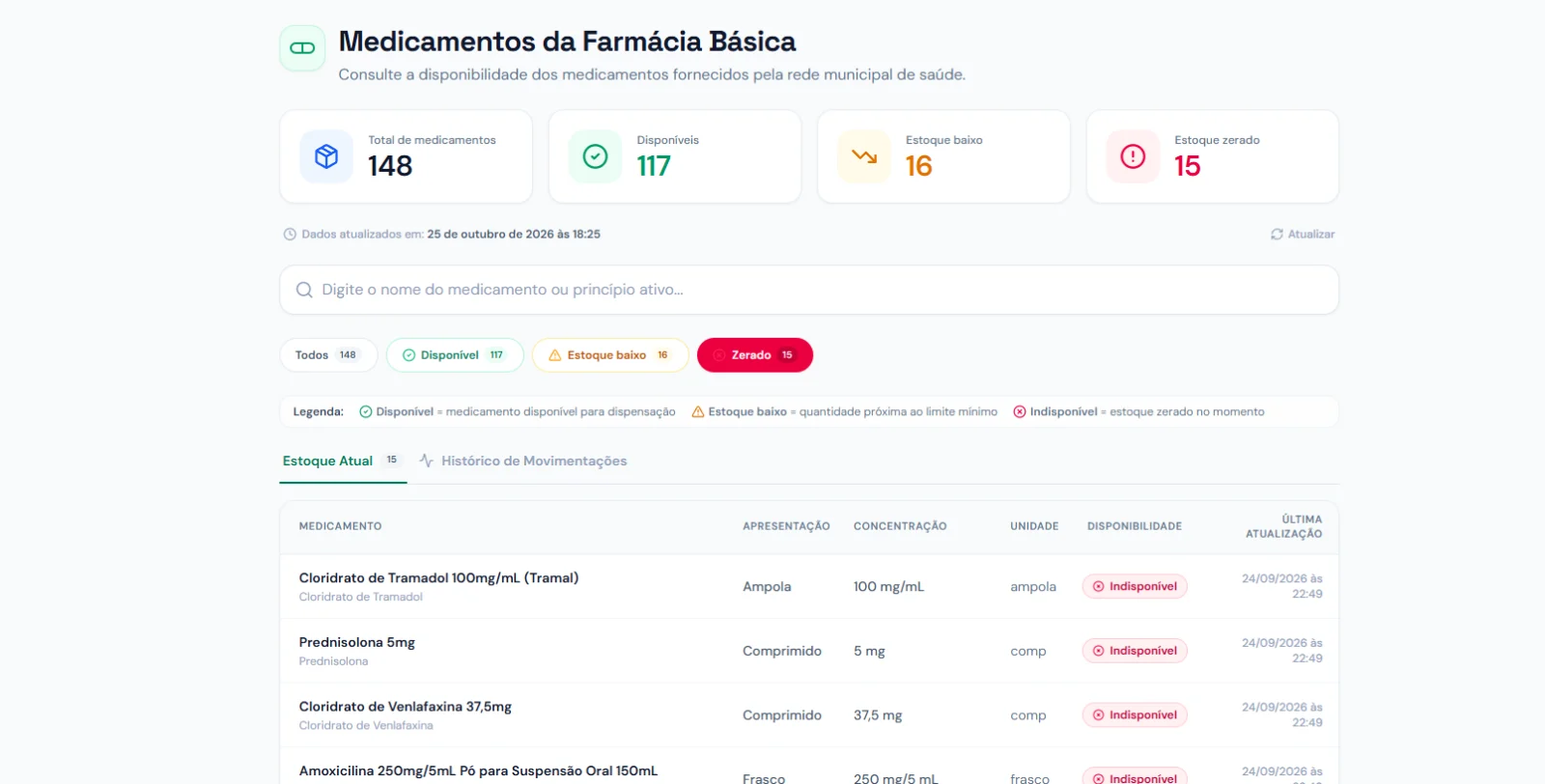Open the Histórico de Movimentações tab

click(523, 462)
